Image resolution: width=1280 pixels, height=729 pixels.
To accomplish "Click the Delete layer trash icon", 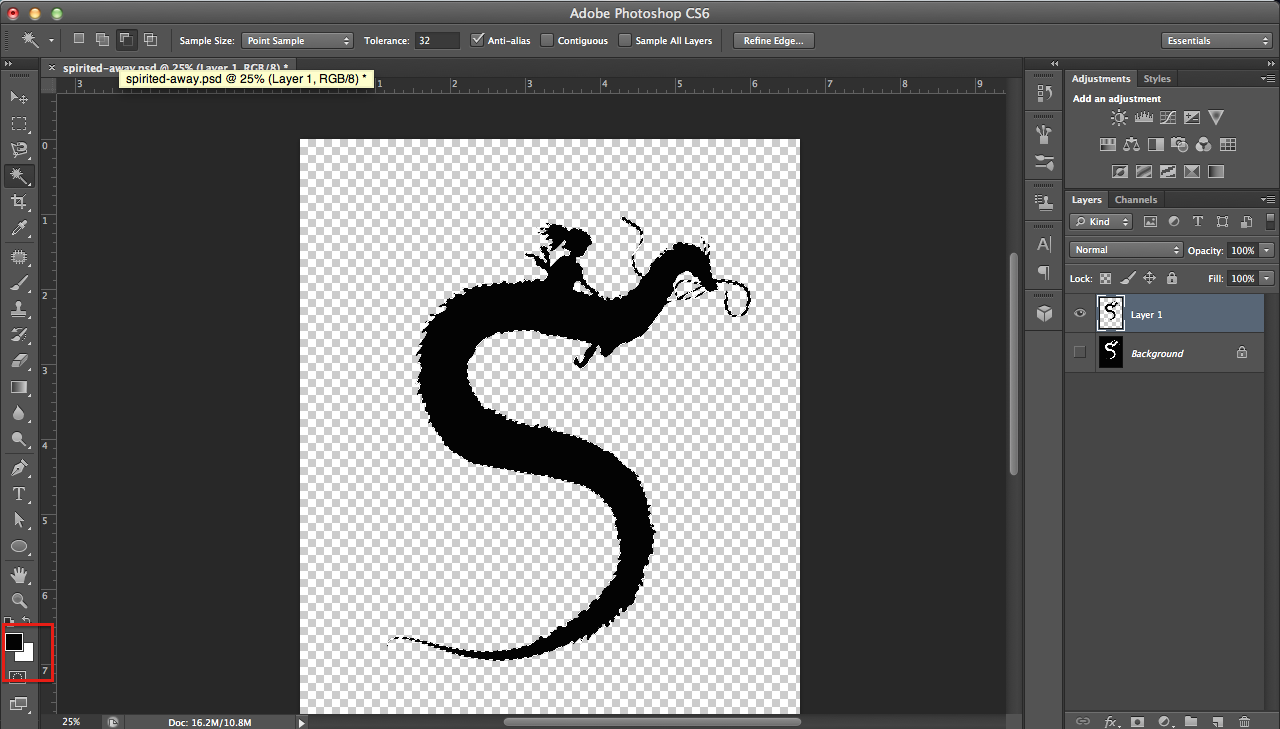I will pos(1244,721).
